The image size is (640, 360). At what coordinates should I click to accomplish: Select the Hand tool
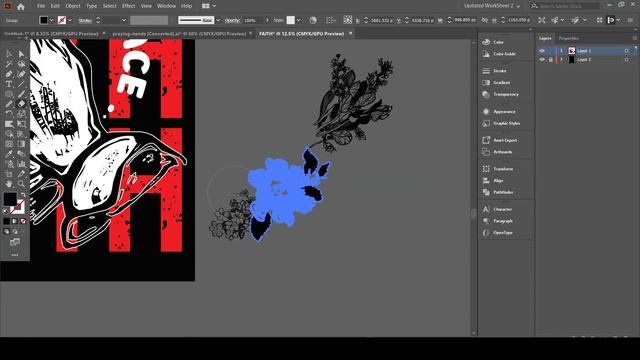pos(9,184)
